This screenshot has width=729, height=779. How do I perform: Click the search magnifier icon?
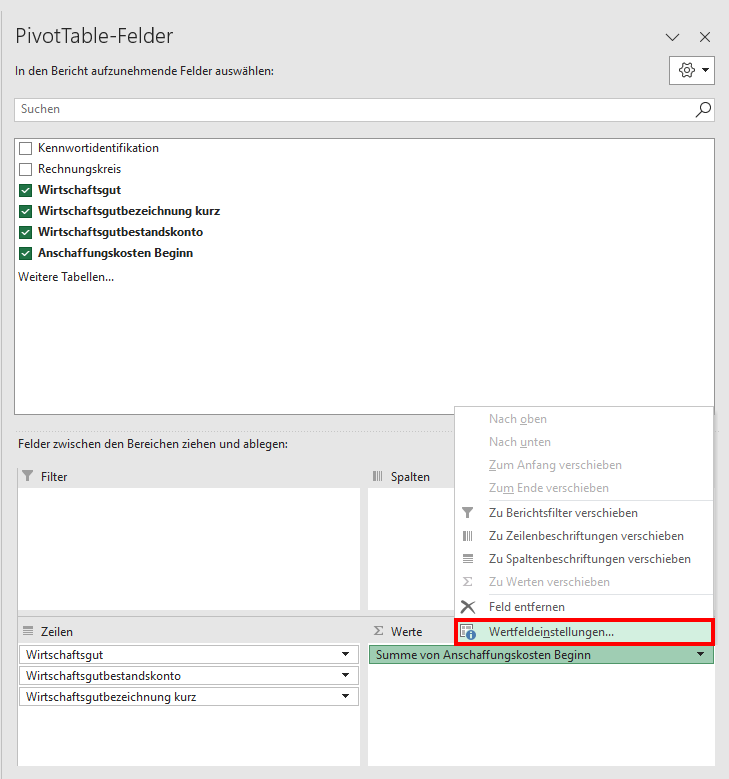click(x=703, y=109)
